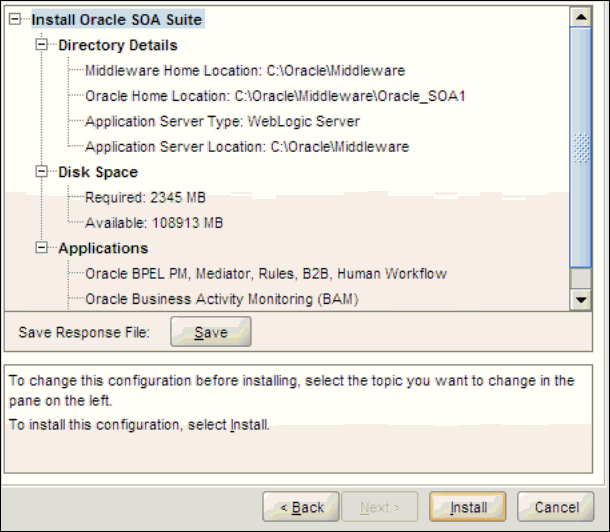The image size is (610, 532).
Task: Click the scroll up arrow
Action: [x=580, y=17]
